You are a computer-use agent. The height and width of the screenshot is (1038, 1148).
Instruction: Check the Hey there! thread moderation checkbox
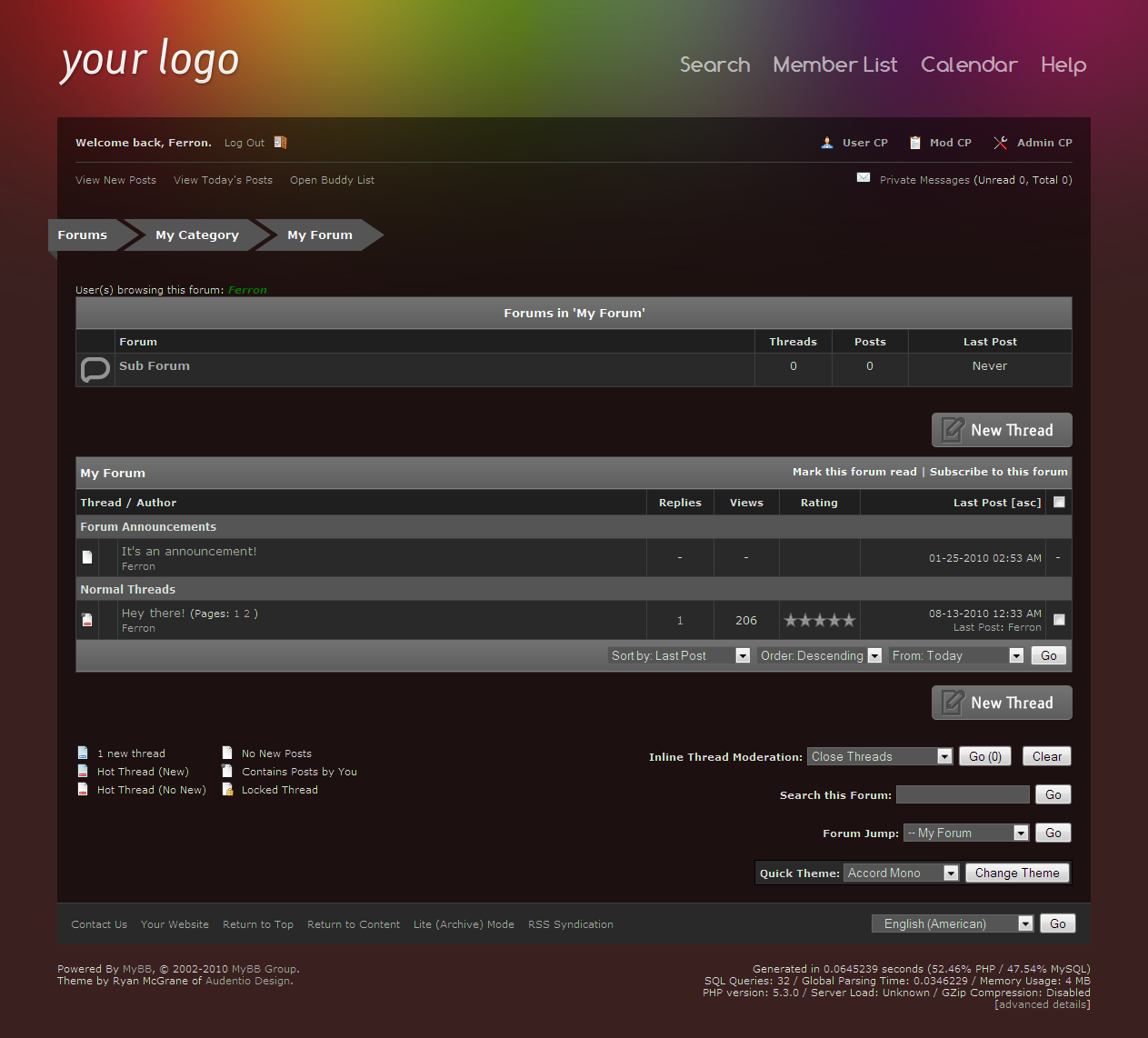point(1059,620)
